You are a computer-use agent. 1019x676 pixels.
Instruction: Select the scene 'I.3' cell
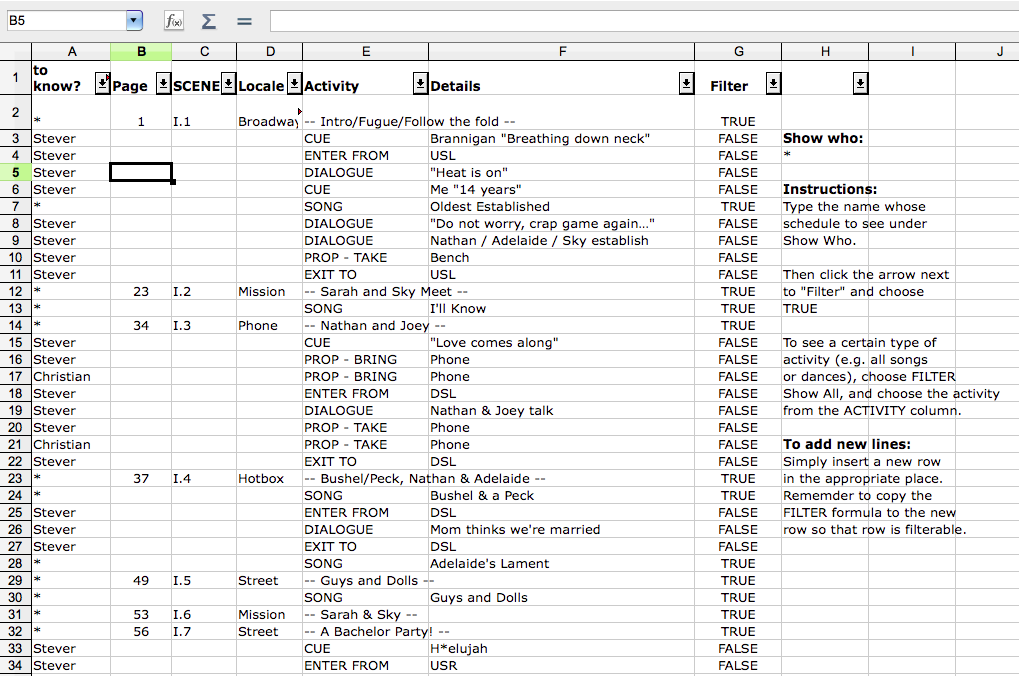click(x=204, y=326)
